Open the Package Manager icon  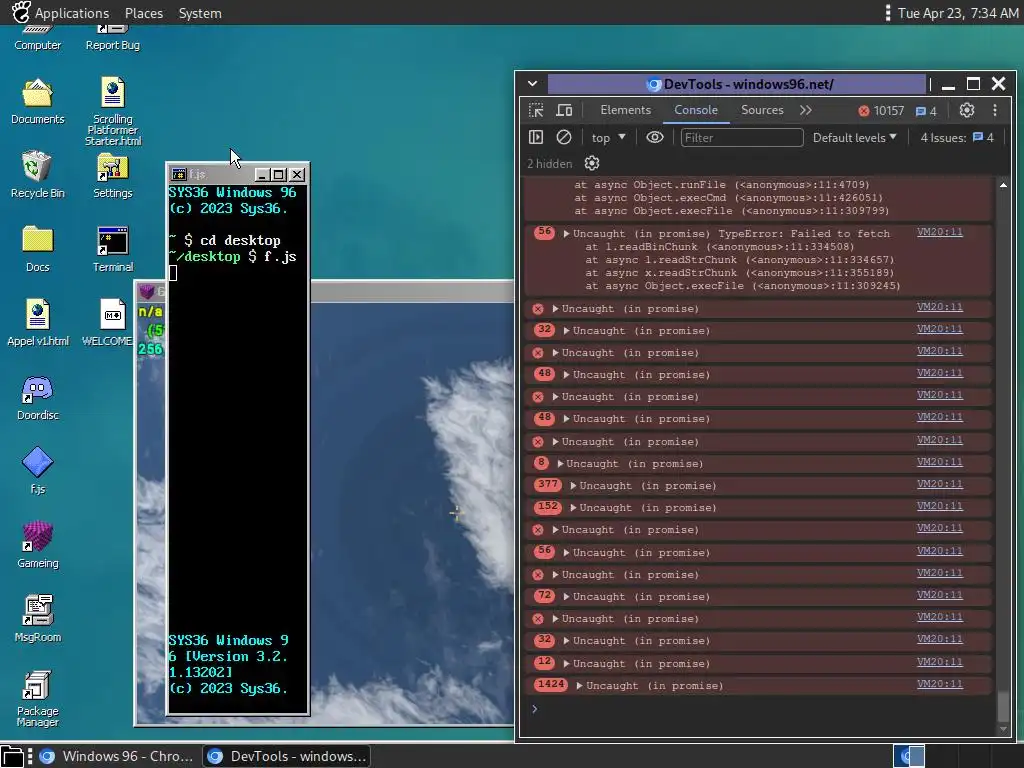click(37, 698)
